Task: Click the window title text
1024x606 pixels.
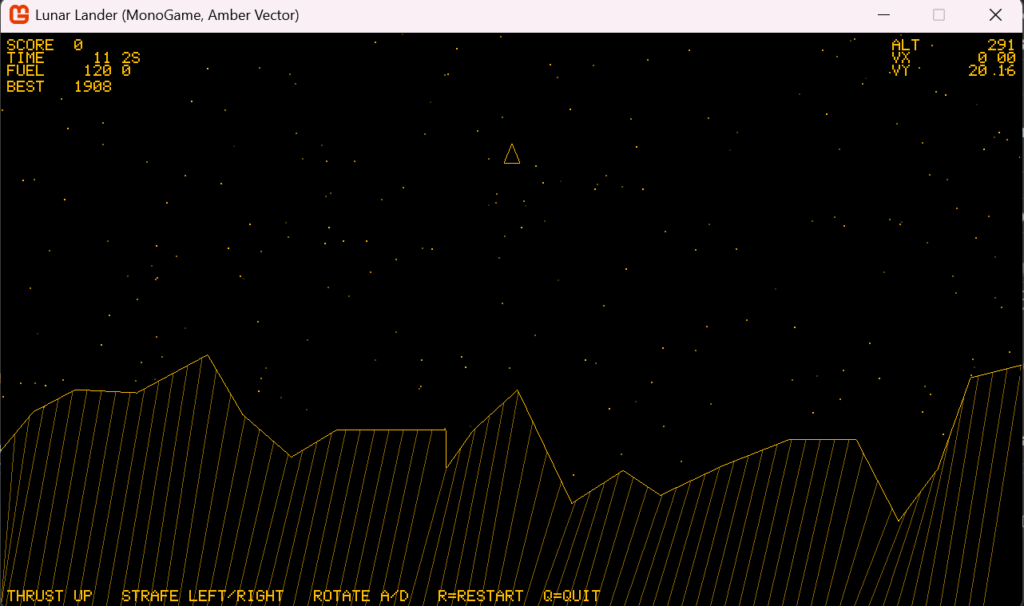Action: [x=167, y=15]
